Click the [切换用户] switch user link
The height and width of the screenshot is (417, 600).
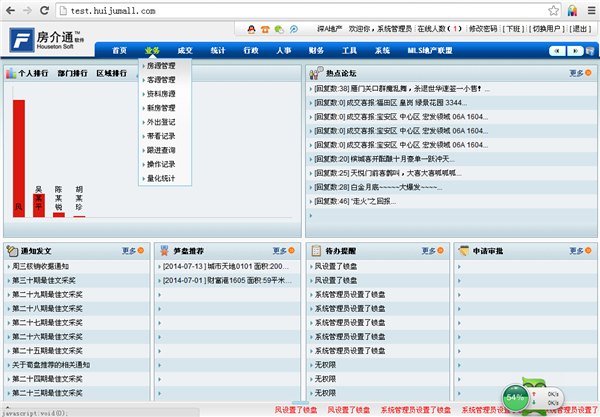click(x=546, y=29)
